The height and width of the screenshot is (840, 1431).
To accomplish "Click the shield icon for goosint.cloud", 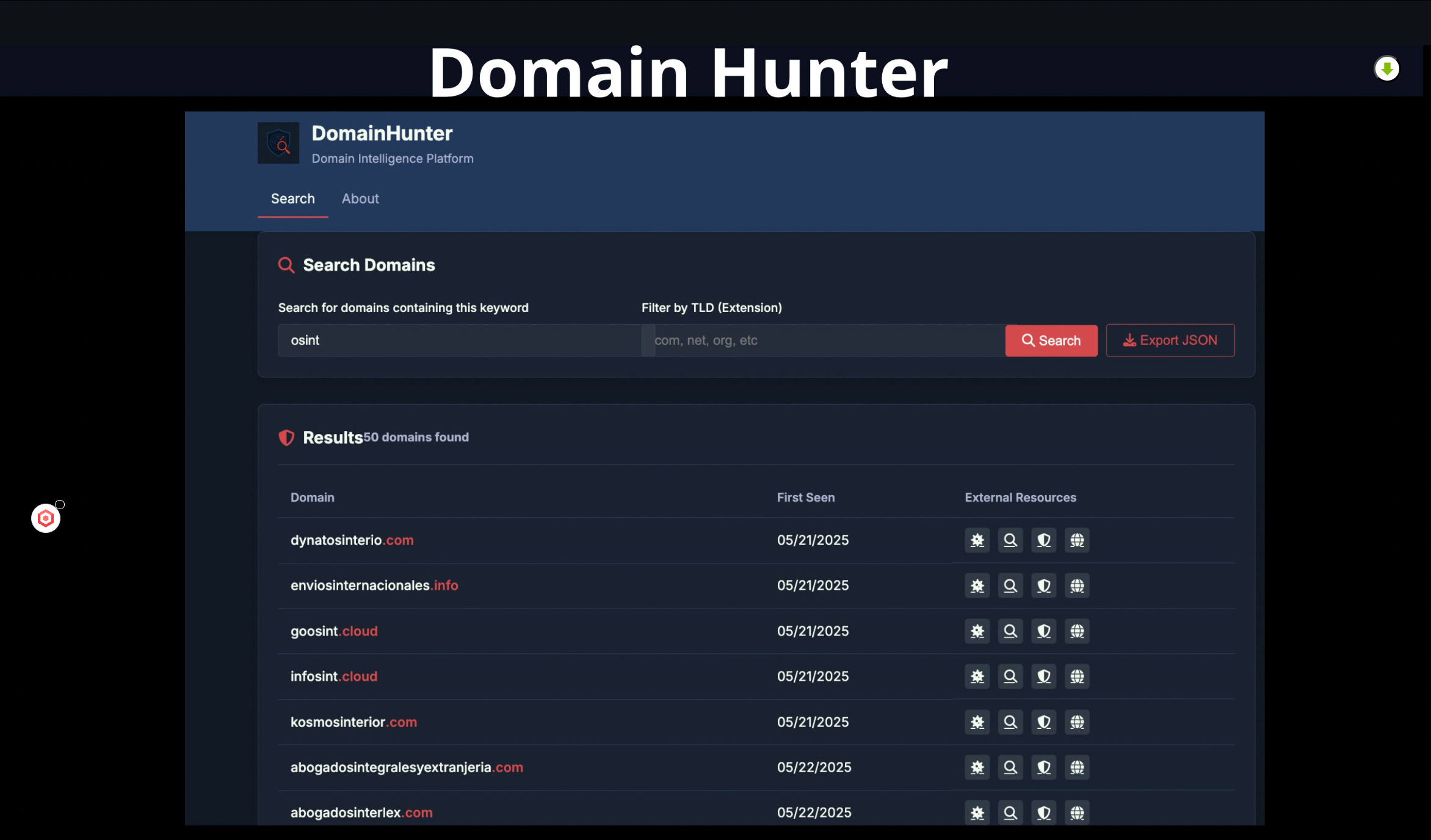I will pyautogui.click(x=1044, y=631).
